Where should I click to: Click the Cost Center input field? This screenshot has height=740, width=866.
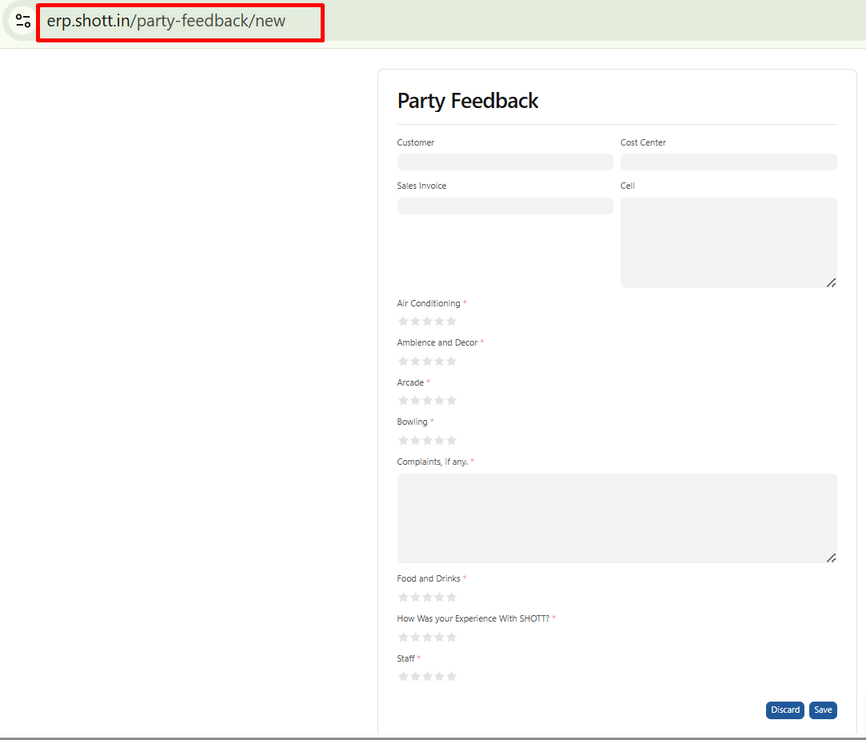[728, 162]
